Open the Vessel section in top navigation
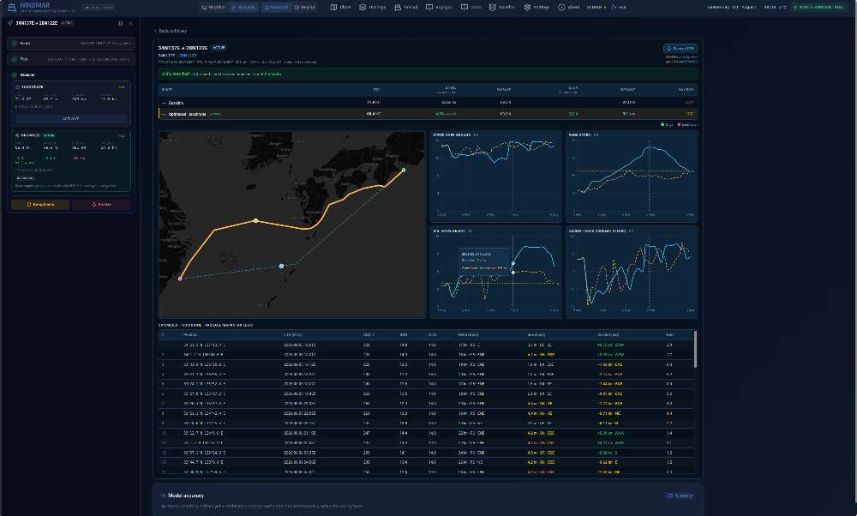The width and height of the screenshot is (857, 516). 406,7
